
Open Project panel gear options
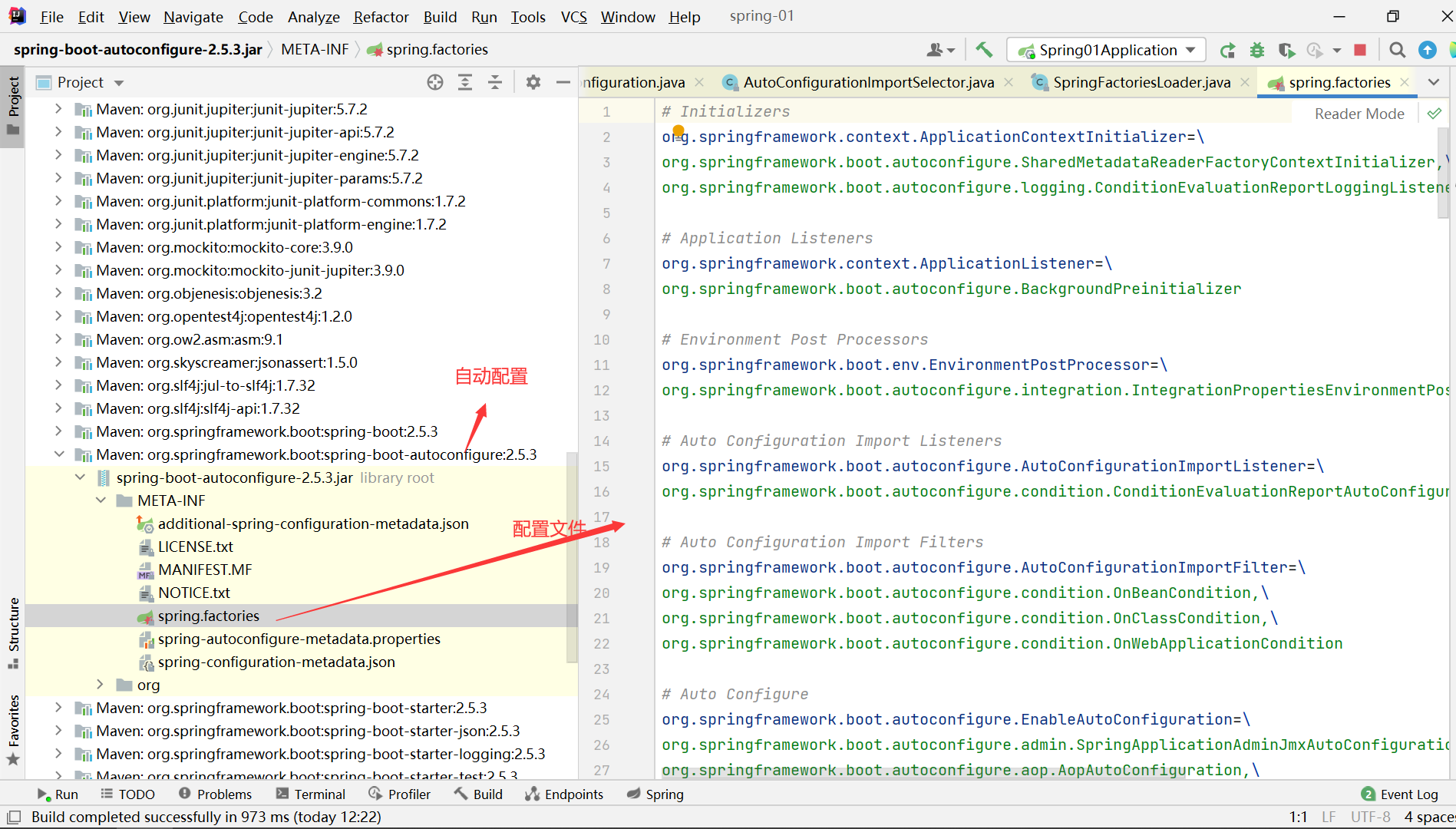coord(533,82)
